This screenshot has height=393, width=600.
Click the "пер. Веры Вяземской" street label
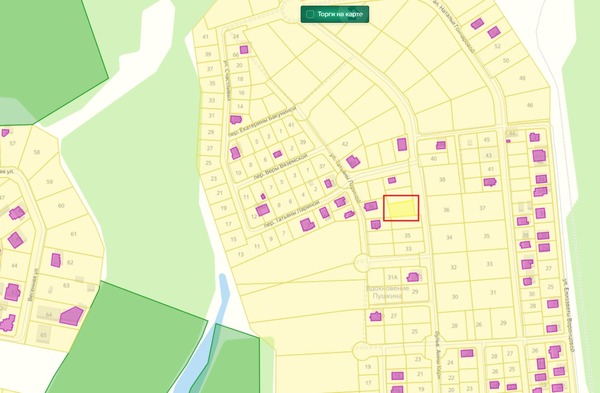[x=281, y=167]
